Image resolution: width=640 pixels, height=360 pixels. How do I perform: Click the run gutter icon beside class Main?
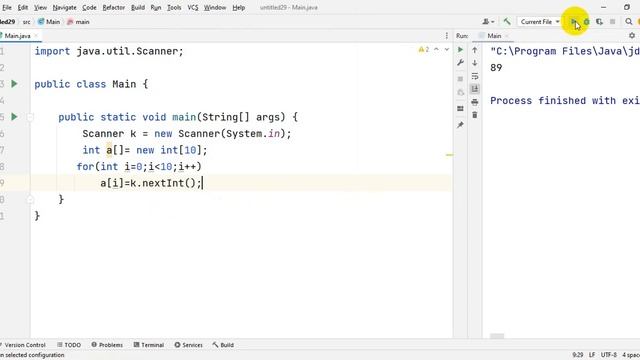pos(14,84)
